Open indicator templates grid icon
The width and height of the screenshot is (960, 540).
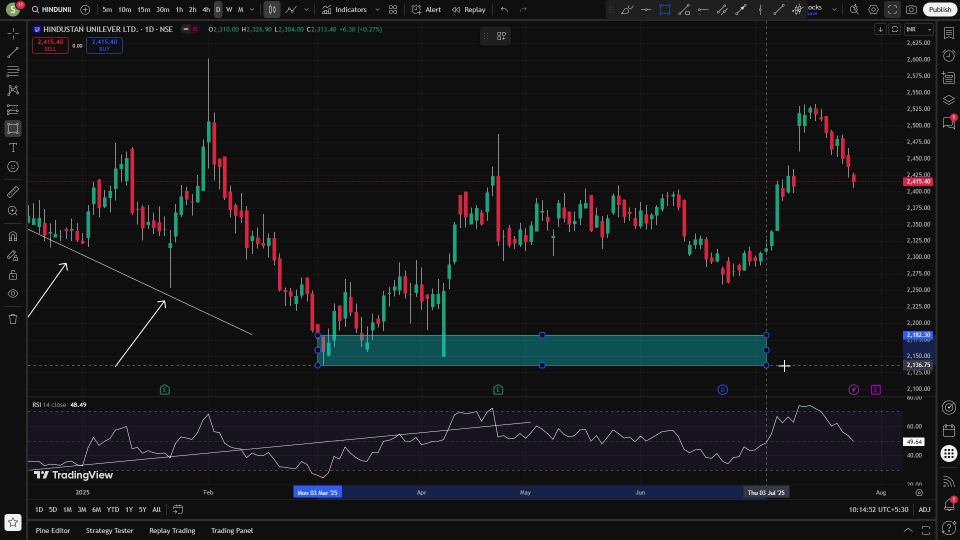pyautogui.click(x=393, y=10)
